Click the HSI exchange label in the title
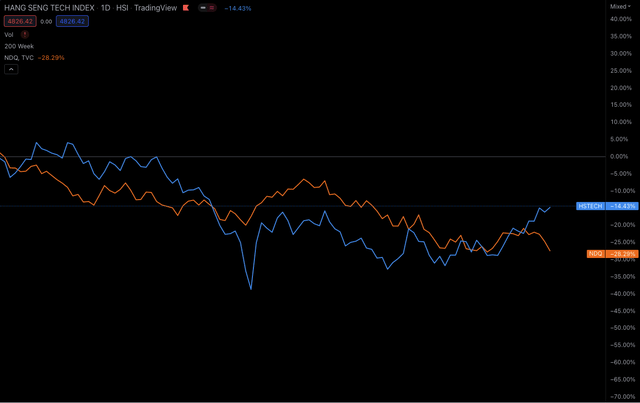 tap(122, 8)
